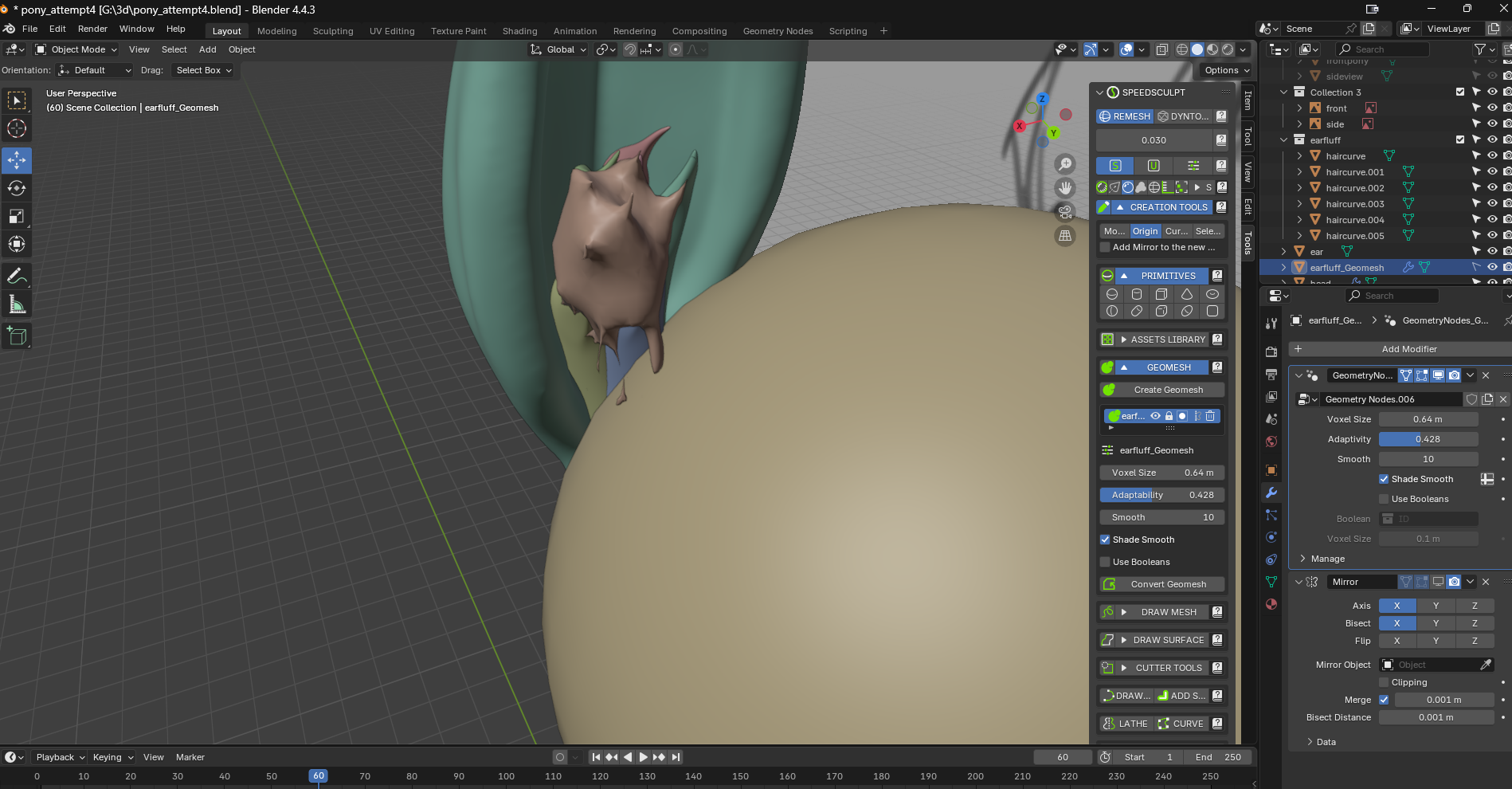Remove the GeometryNodes modifier
The height and width of the screenshot is (789, 1512).
[x=1486, y=375]
